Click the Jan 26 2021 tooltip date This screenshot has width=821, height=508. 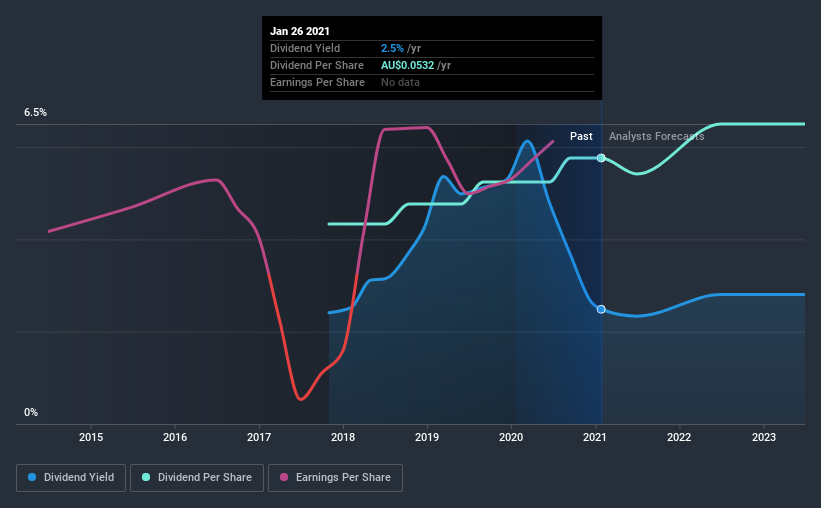pos(300,31)
